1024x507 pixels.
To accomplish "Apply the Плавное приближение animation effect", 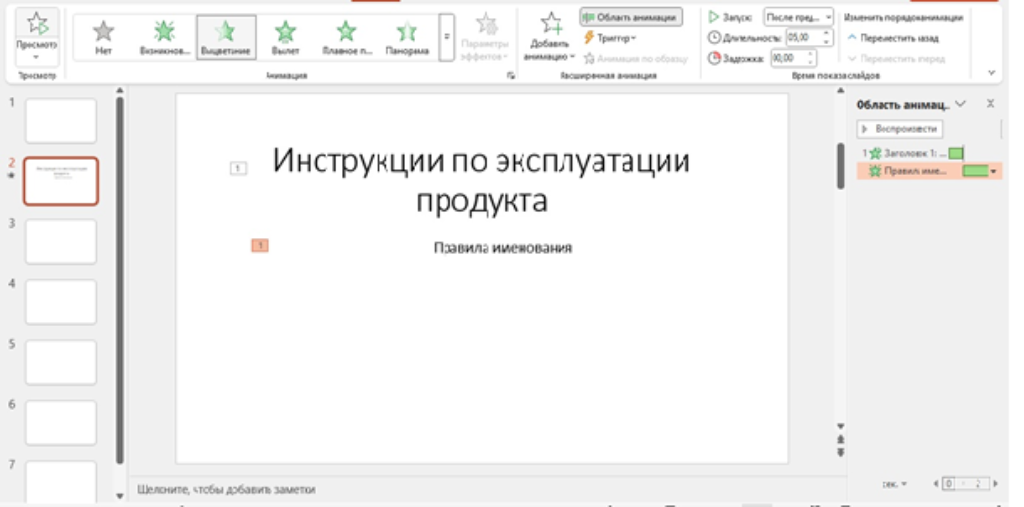I will (x=346, y=37).
